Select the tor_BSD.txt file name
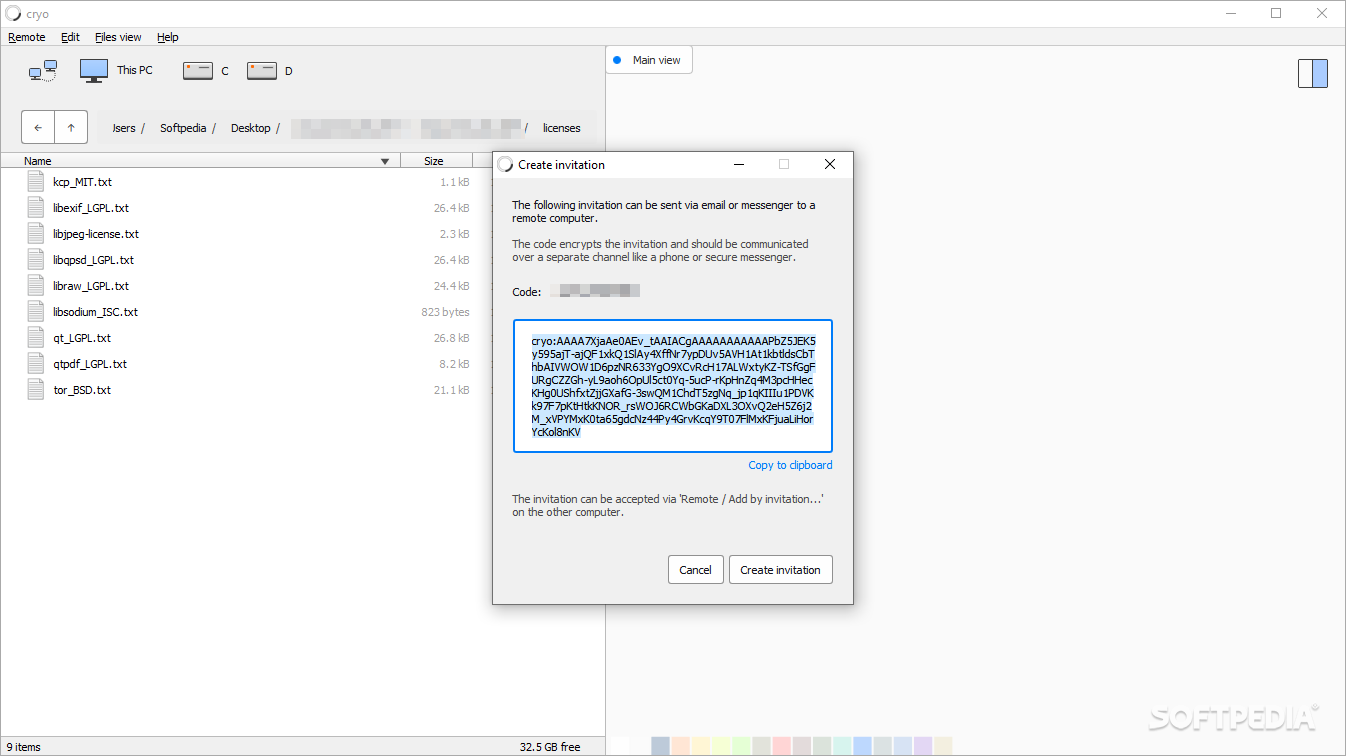 tap(82, 390)
